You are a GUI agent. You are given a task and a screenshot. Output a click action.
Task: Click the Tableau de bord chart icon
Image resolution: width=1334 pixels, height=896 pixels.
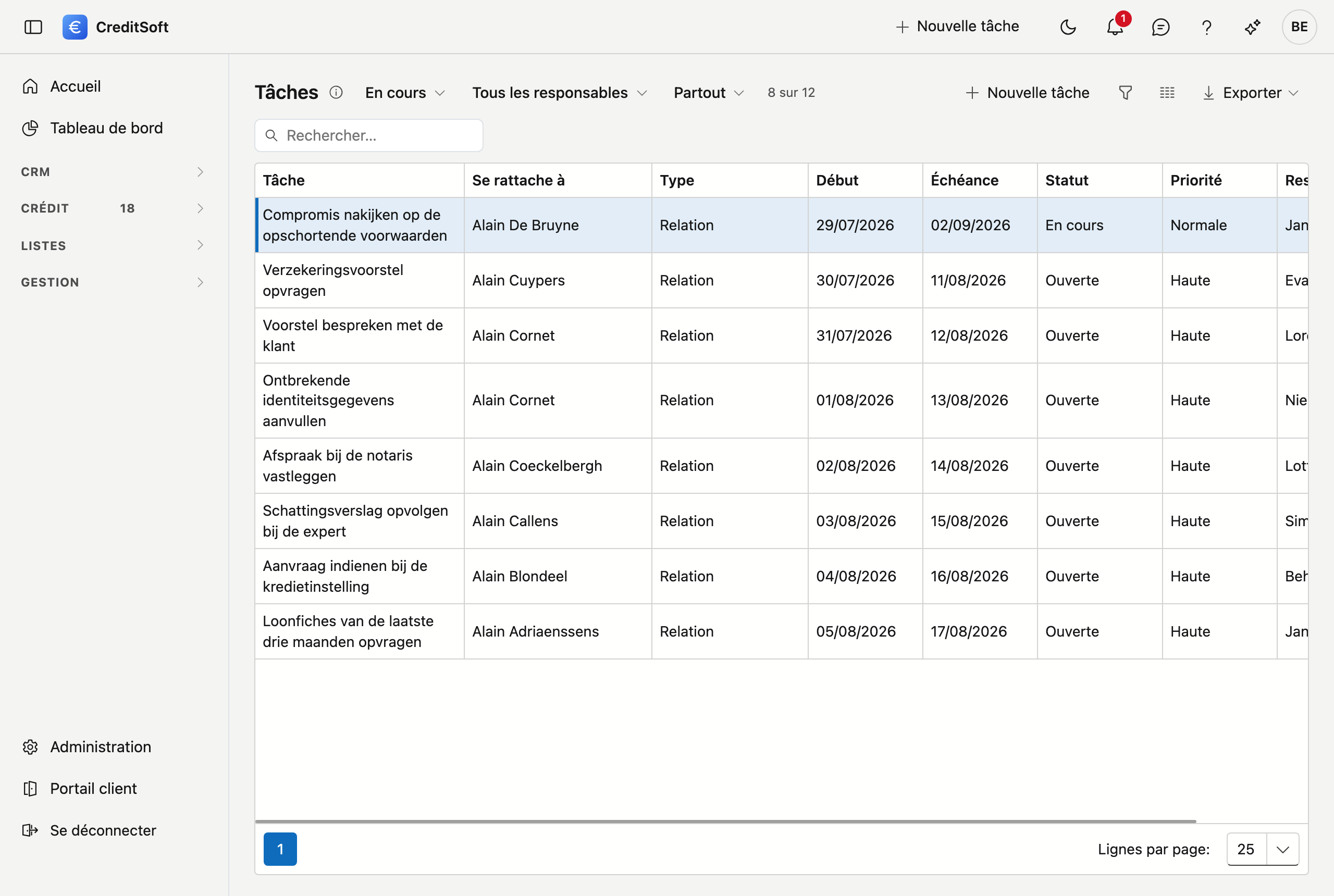tap(30, 128)
